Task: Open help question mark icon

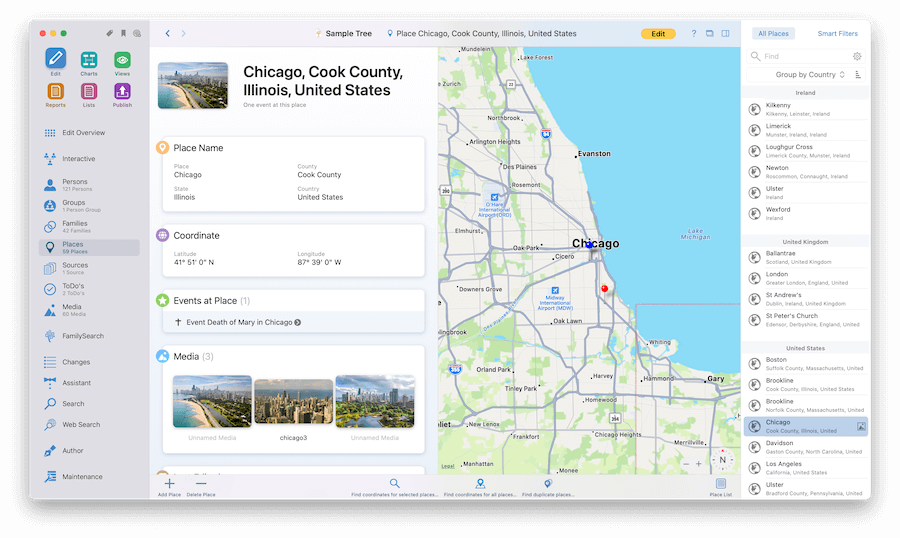Action: click(693, 33)
